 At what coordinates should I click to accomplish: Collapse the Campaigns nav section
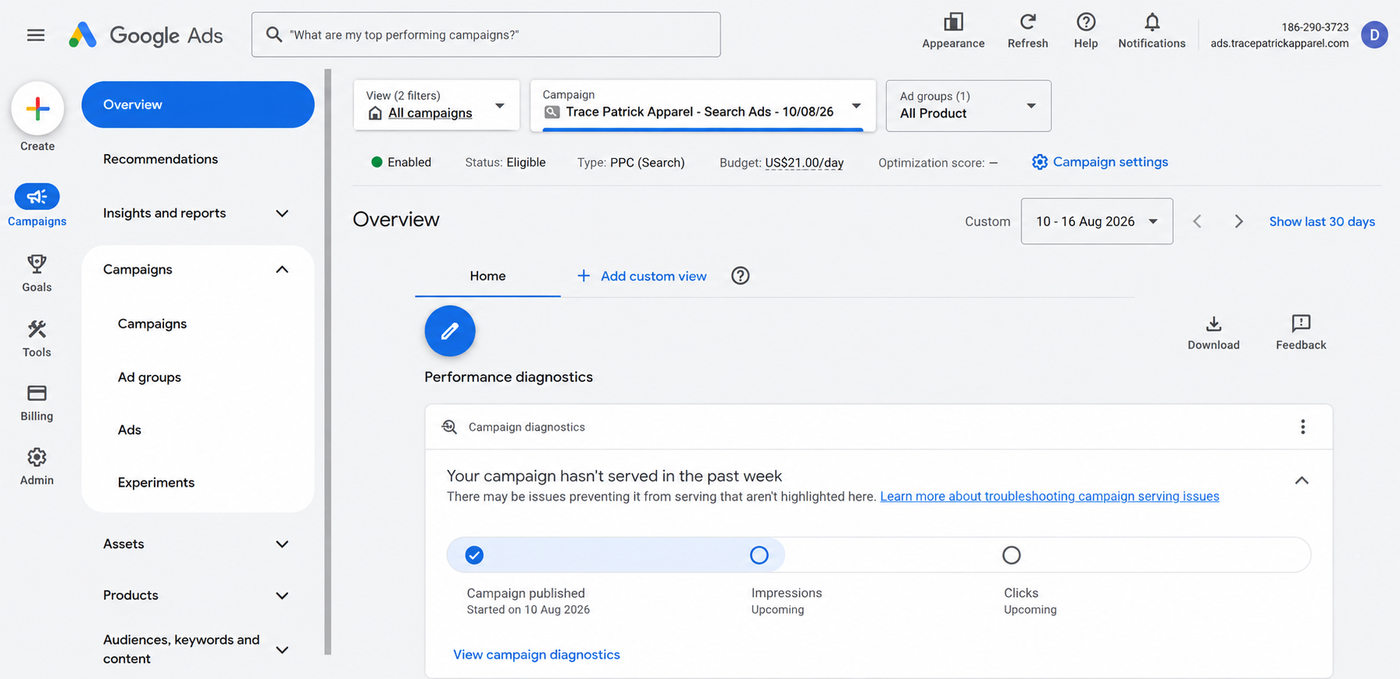282,269
